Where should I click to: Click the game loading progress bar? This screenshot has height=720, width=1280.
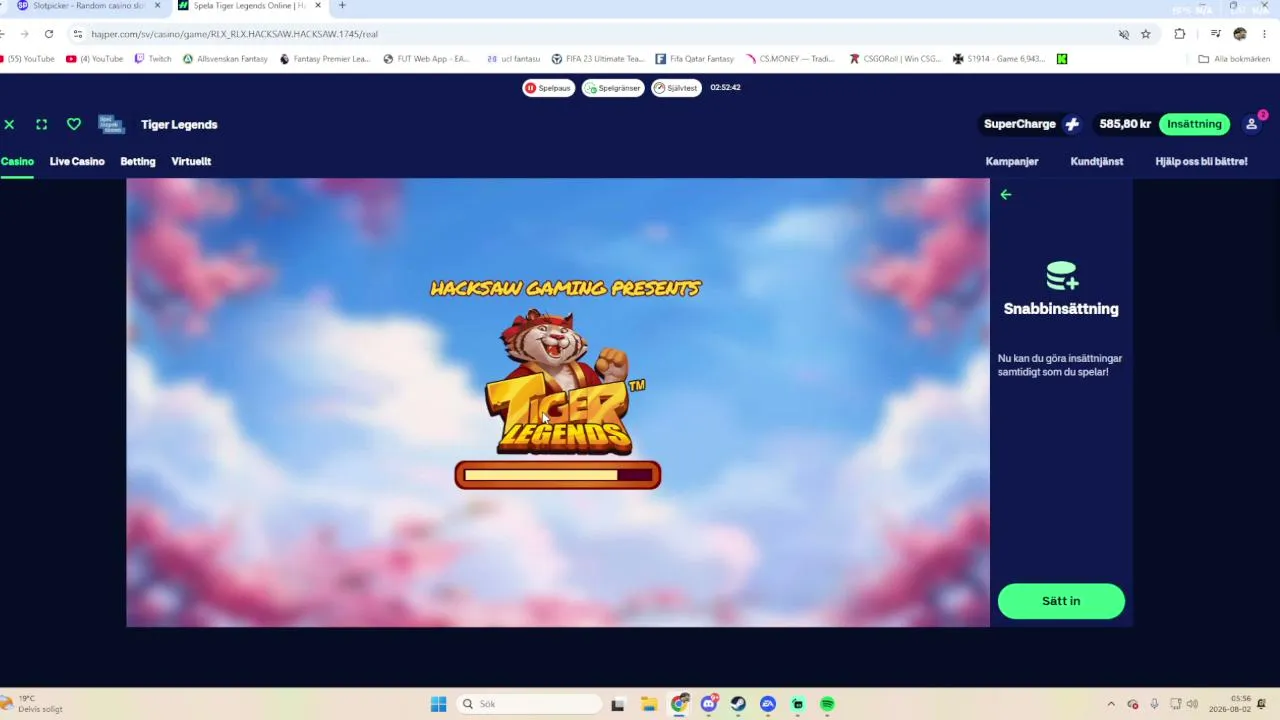pyautogui.click(x=558, y=475)
